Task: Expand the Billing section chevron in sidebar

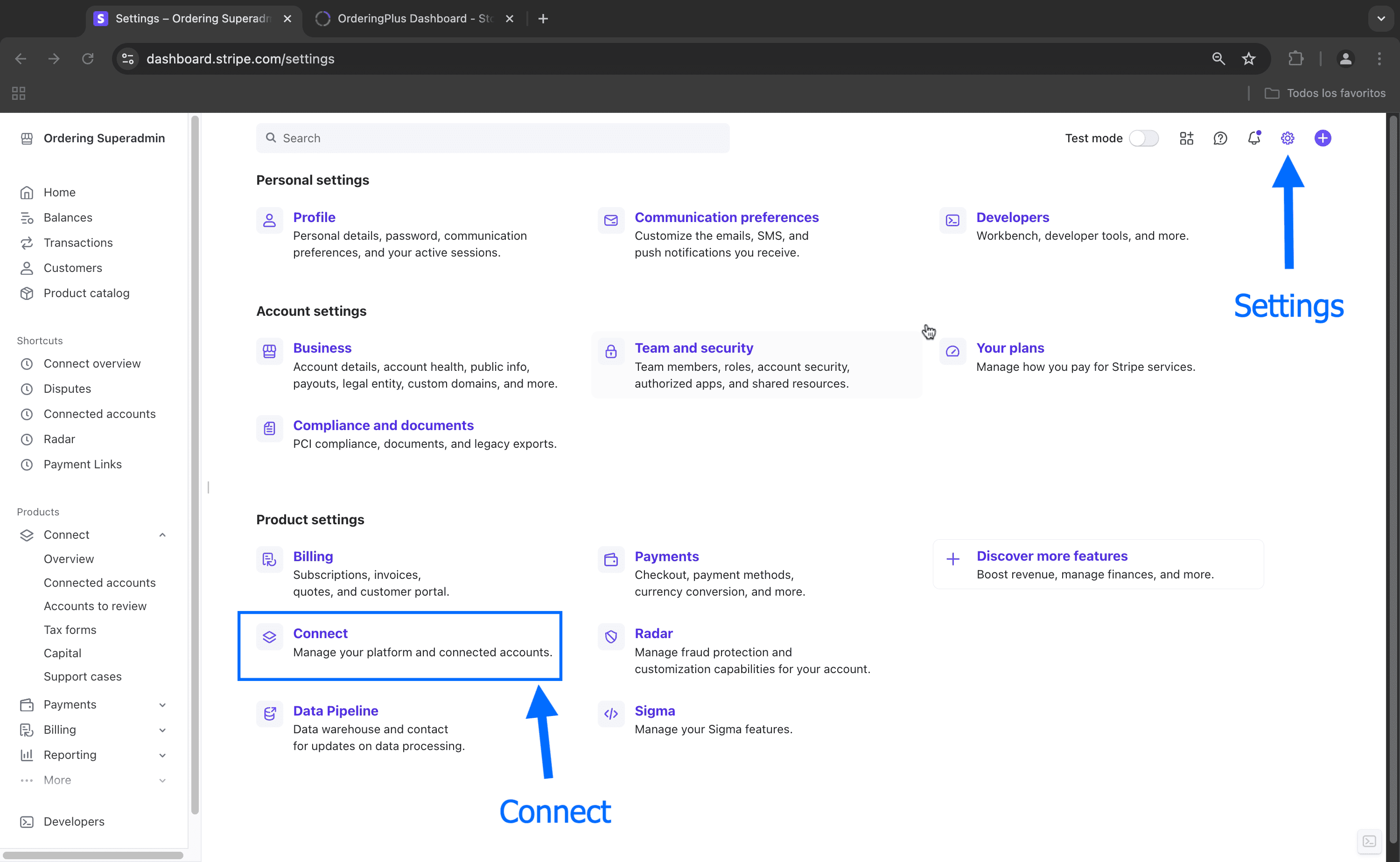Action: point(162,730)
